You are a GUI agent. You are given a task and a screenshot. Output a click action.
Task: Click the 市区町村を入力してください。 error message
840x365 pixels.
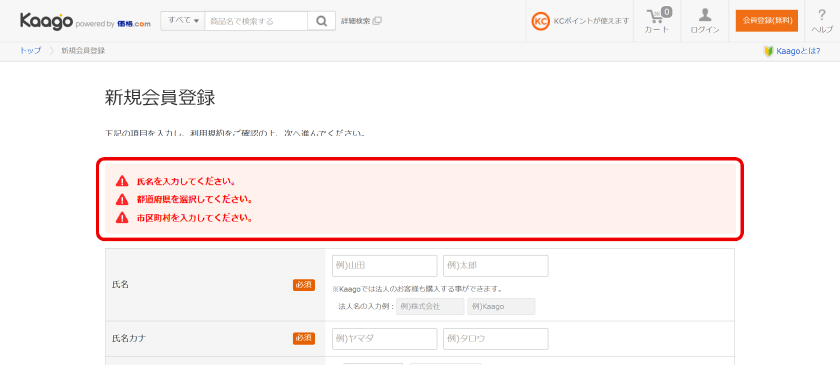[x=194, y=218]
